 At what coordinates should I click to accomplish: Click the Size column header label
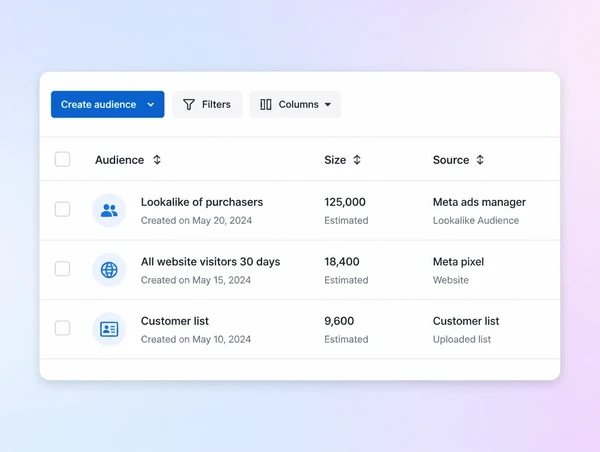coord(335,160)
